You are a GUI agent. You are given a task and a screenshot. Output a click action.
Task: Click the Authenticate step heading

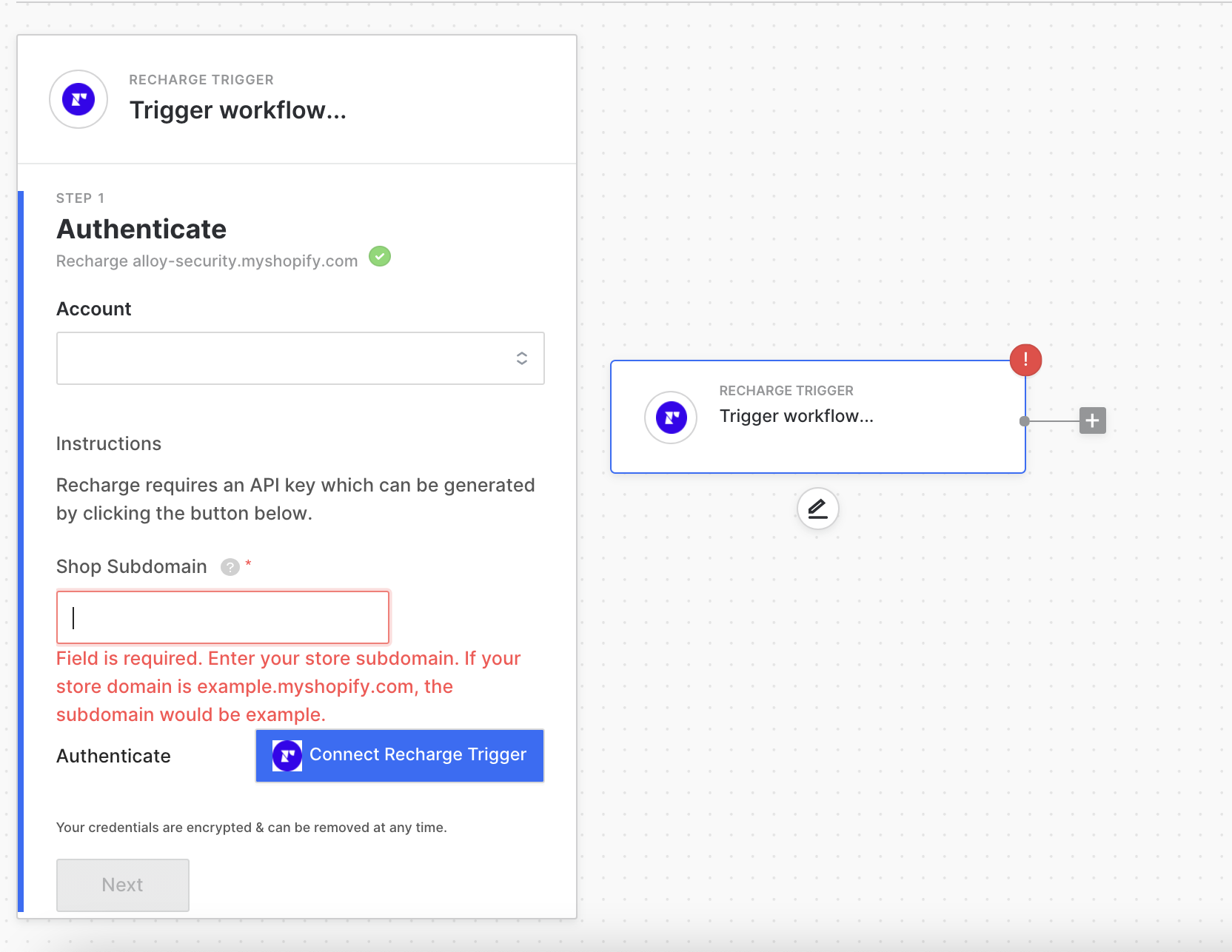tap(141, 229)
